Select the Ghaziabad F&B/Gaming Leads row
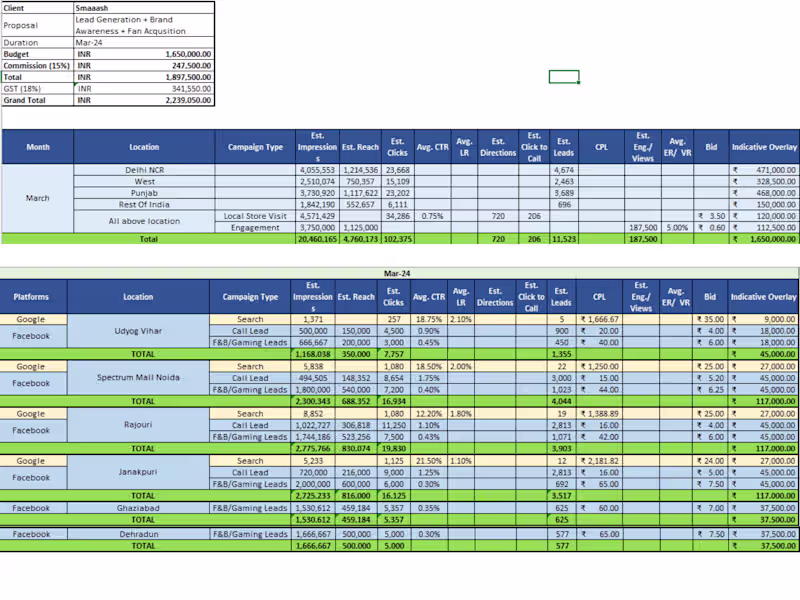 (x=249, y=508)
